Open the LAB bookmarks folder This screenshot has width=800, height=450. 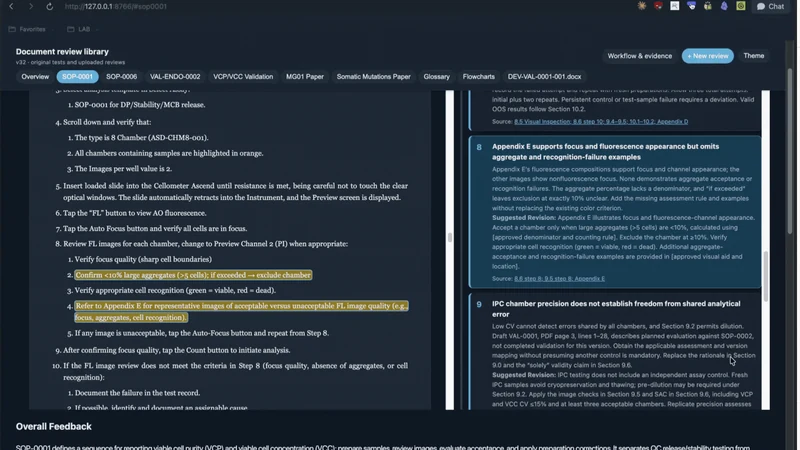tap(79, 29)
